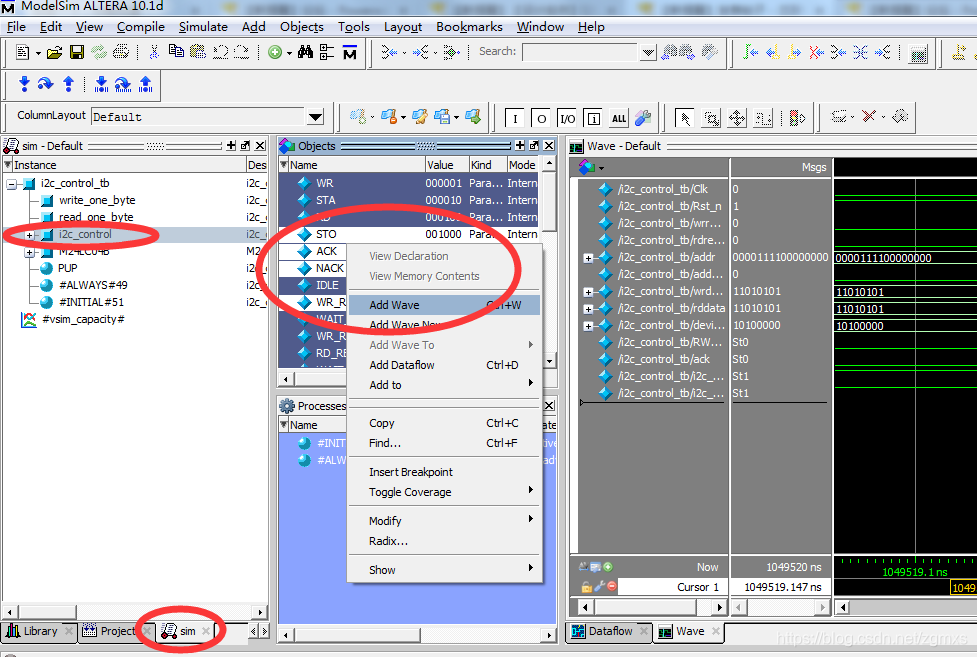Toggle the Input ports filter marked I
Image resolution: width=977 pixels, height=657 pixels.
(513, 117)
